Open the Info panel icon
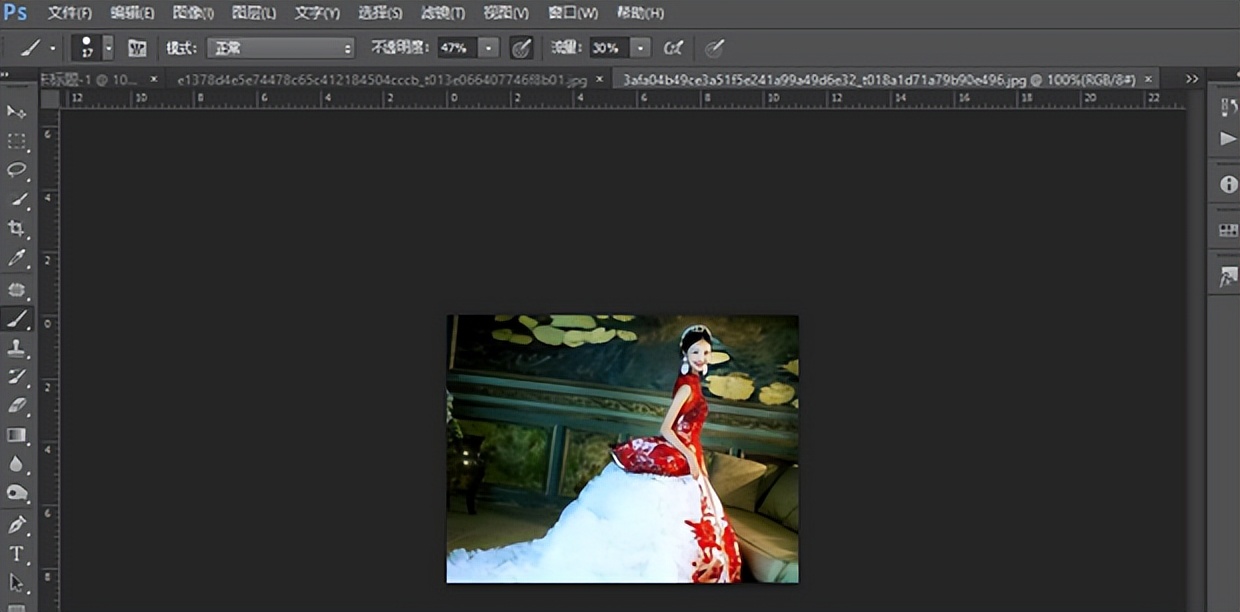The height and width of the screenshot is (612, 1240). coord(1228,185)
